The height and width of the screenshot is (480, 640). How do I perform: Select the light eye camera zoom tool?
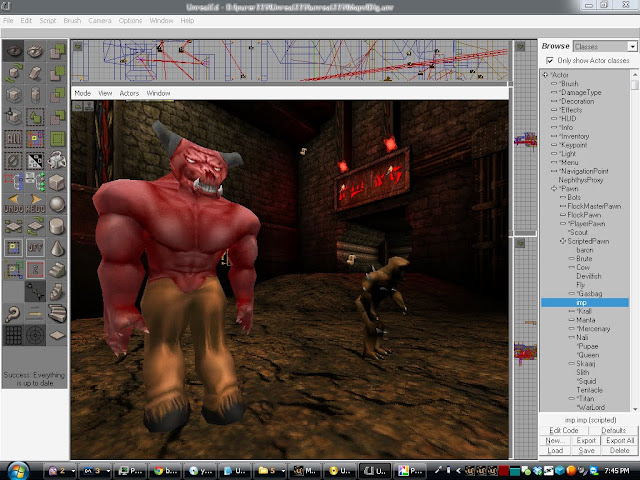(35, 51)
